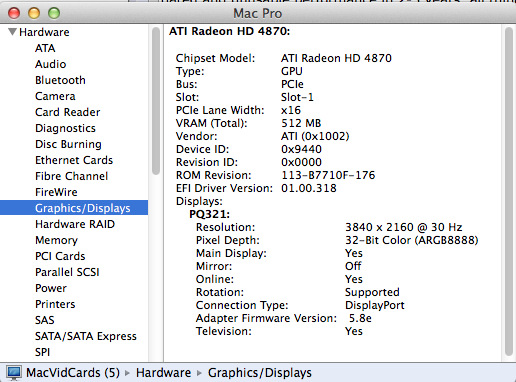Click the ATI Radeon HD 4870 heading
Image resolution: width=516 pixels, height=382 pixels.
point(230,31)
